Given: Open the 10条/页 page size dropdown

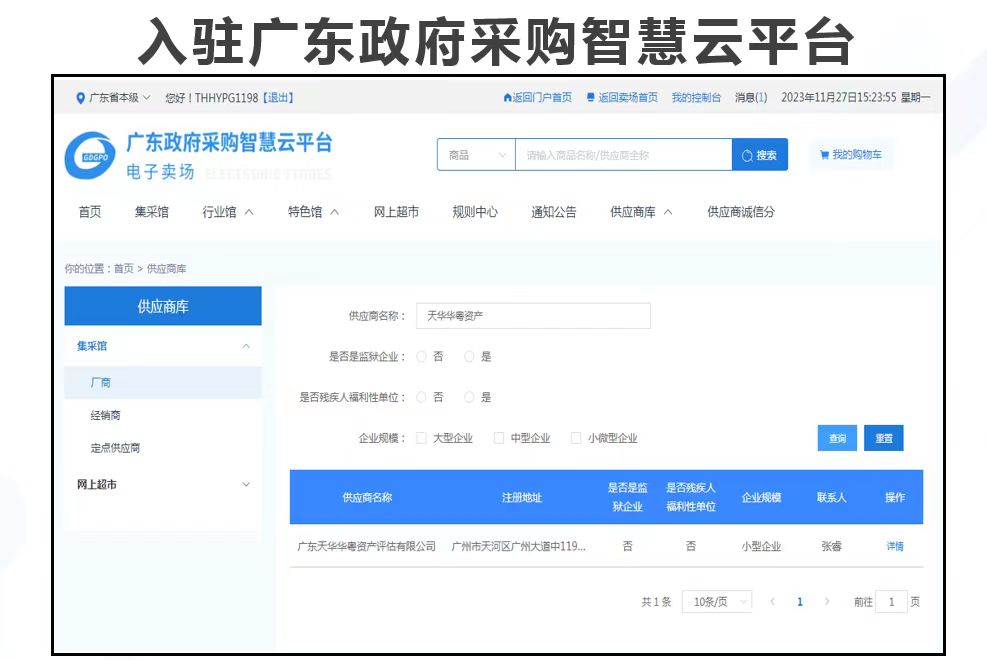Looking at the screenshot, I should click(717, 602).
